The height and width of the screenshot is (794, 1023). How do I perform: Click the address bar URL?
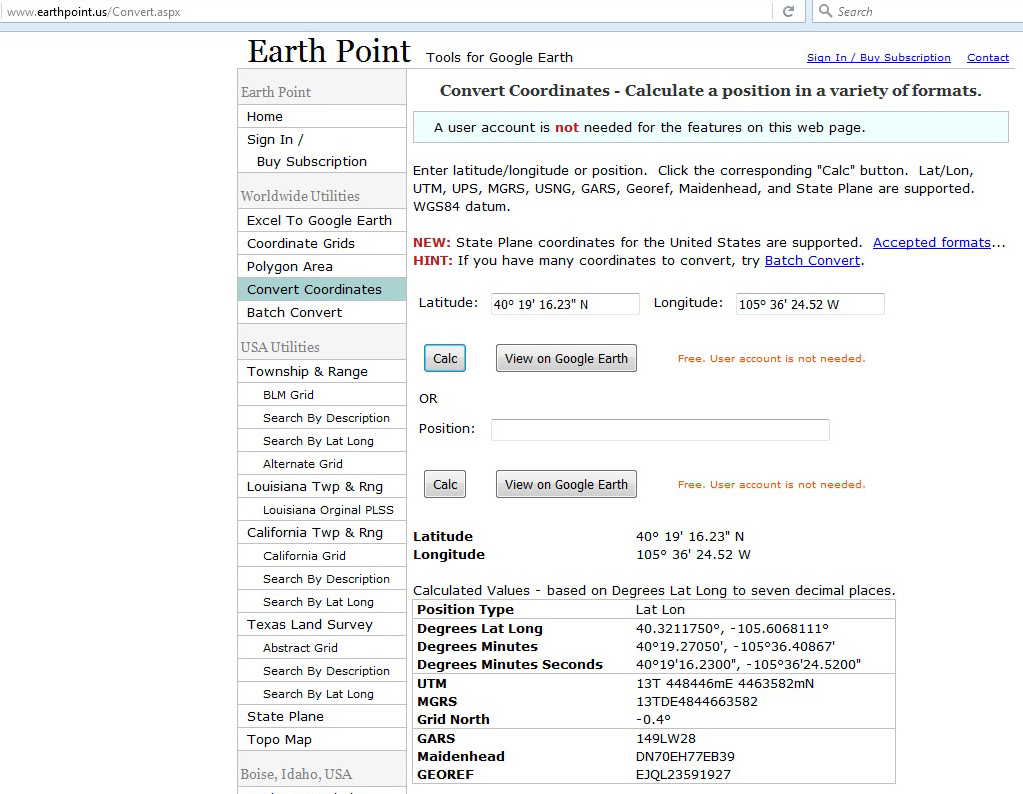(93, 12)
